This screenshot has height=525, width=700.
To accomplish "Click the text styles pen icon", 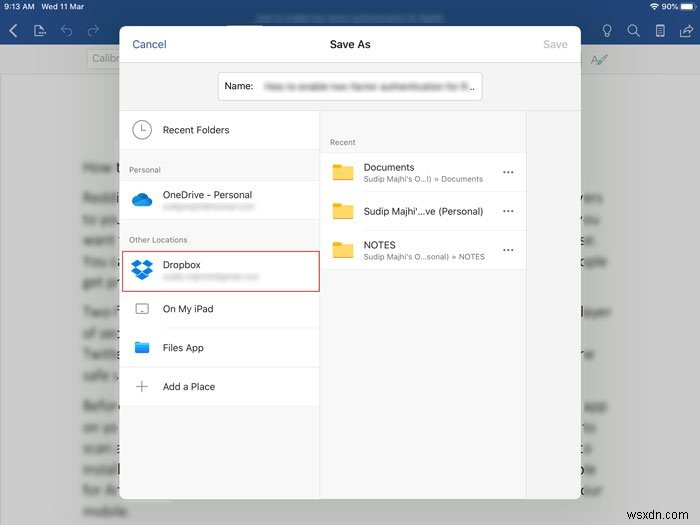I will click(x=599, y=59).
